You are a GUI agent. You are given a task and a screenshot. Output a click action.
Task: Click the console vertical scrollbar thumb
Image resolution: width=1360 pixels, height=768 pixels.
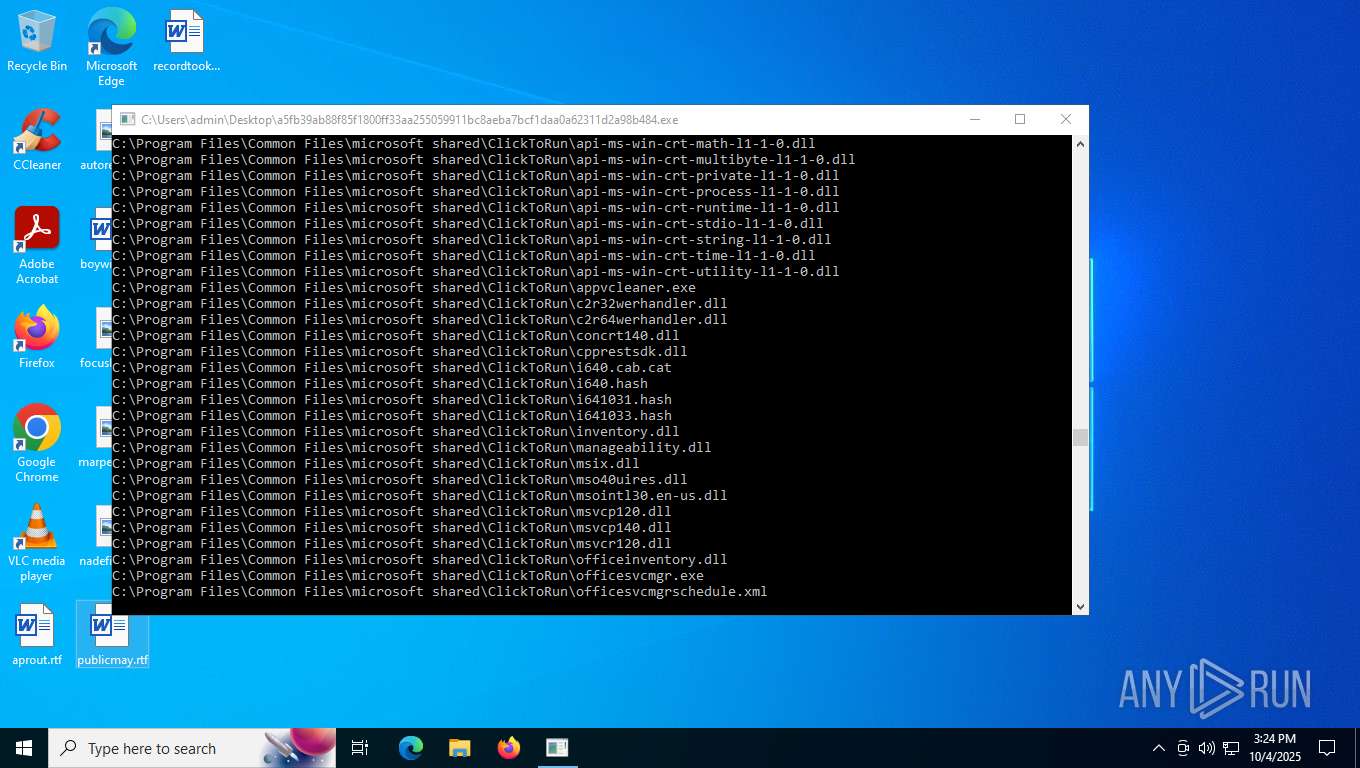tap(1080, 438)
